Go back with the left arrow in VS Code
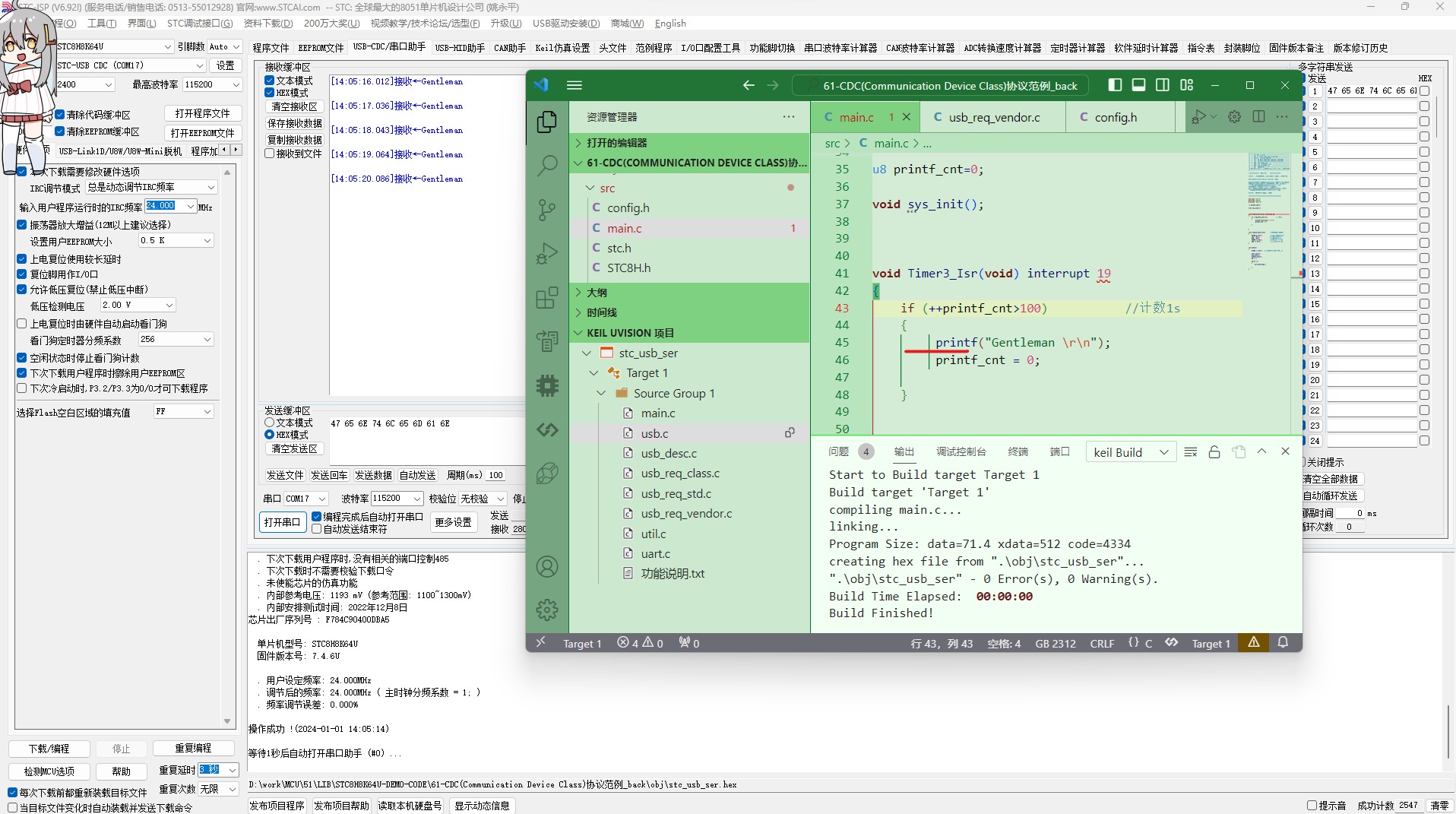 (749, 85)
